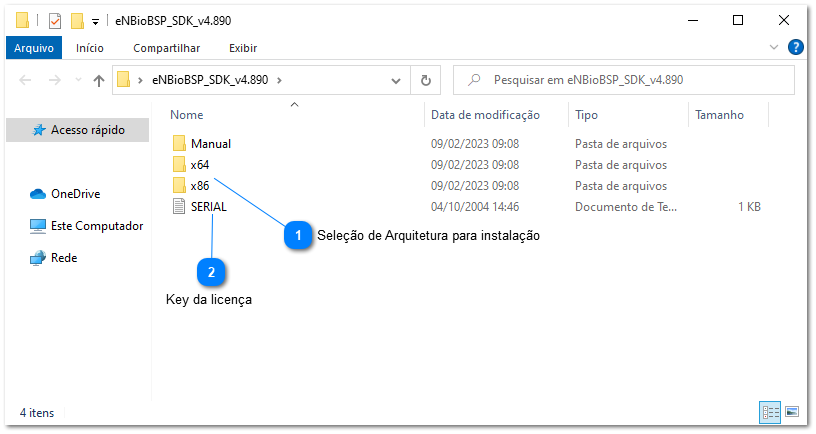Expand the chevron before eNBioBSP_SDK_v4.890 breadcrumb

(140, 80)
